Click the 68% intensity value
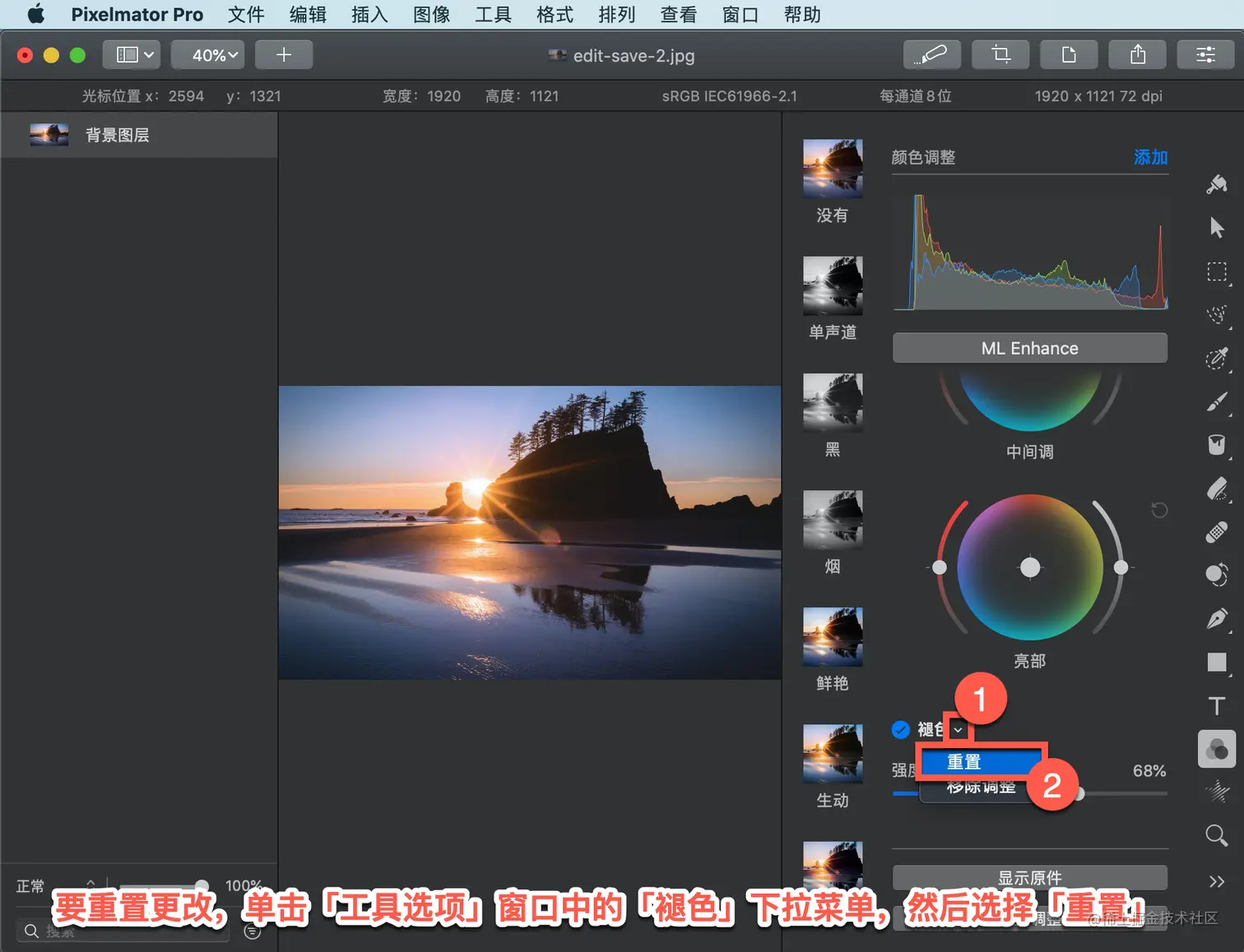The width and height of the screenshot is (1244, 952). (x=1149, y=771)
